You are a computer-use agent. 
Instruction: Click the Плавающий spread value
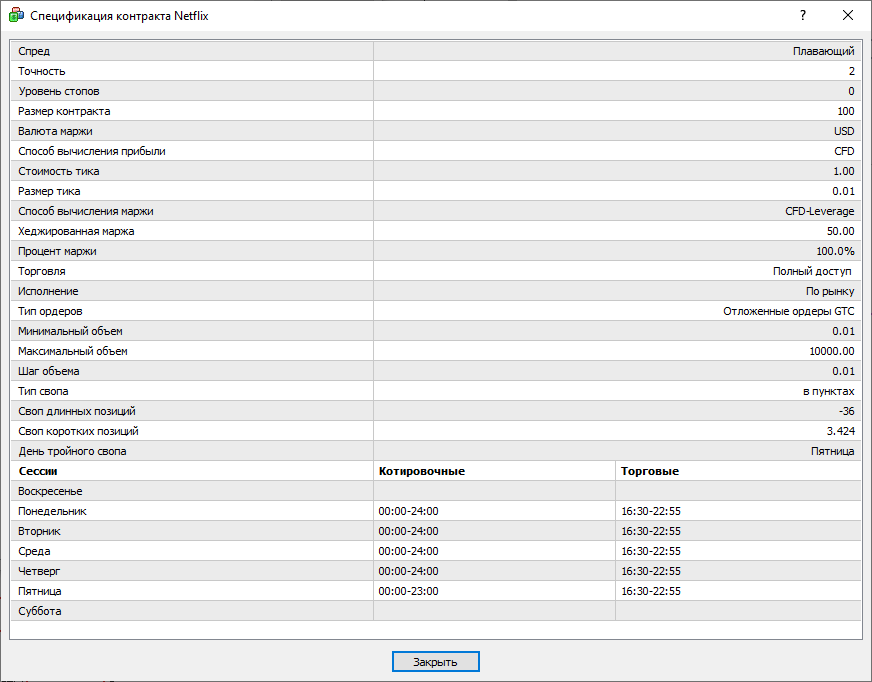(823, 51)
